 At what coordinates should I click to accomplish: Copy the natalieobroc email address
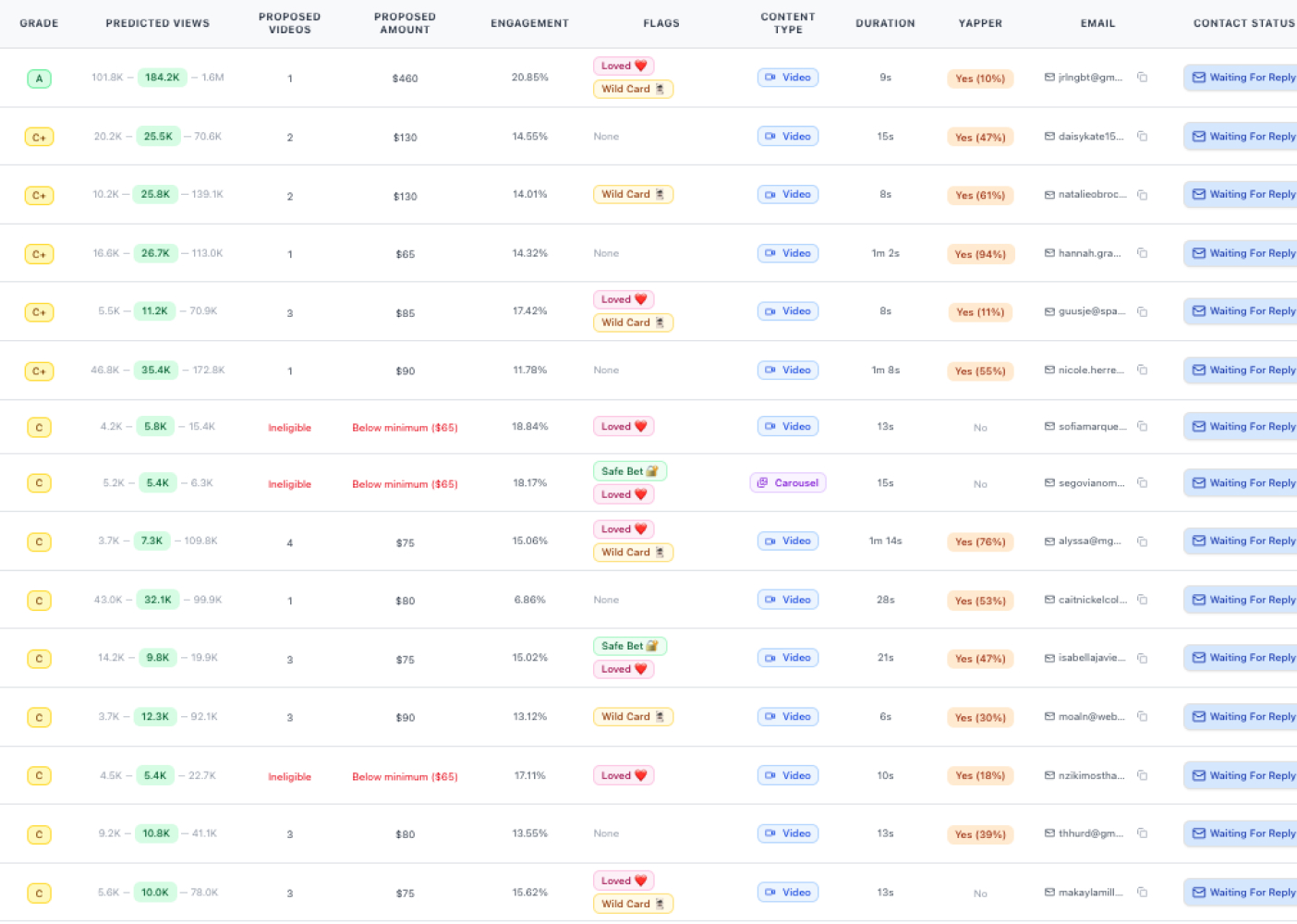tap(1142, 195)
